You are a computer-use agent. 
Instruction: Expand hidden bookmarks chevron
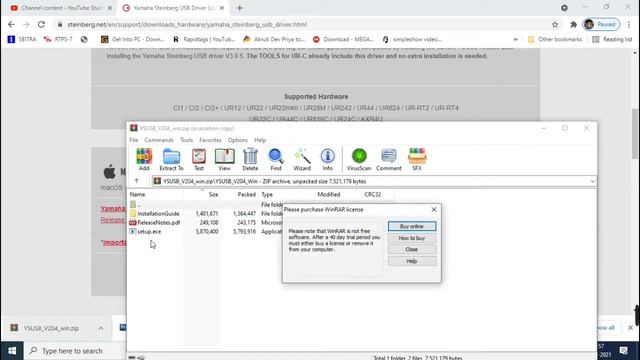tap(516, 39)
